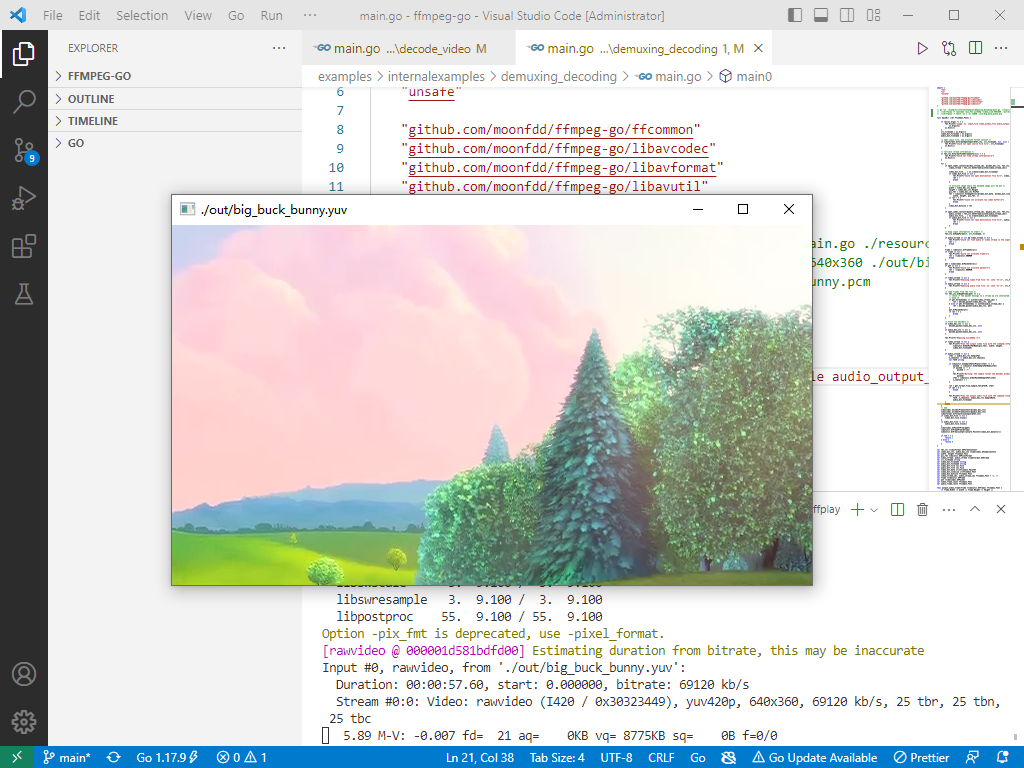Click Prettier status bar item
1024x768 pixels.
click(921, 758)
